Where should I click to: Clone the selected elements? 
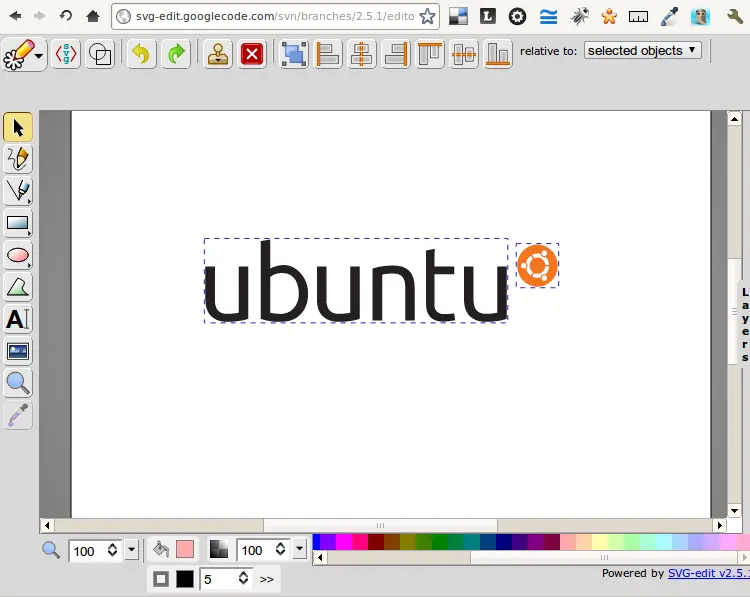218,54
